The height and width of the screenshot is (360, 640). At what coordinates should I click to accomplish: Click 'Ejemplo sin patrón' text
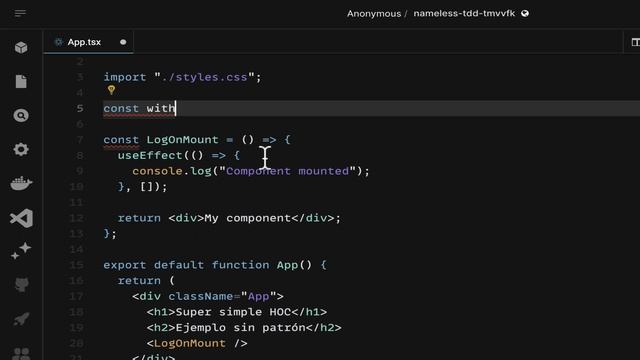pos(240,327)
